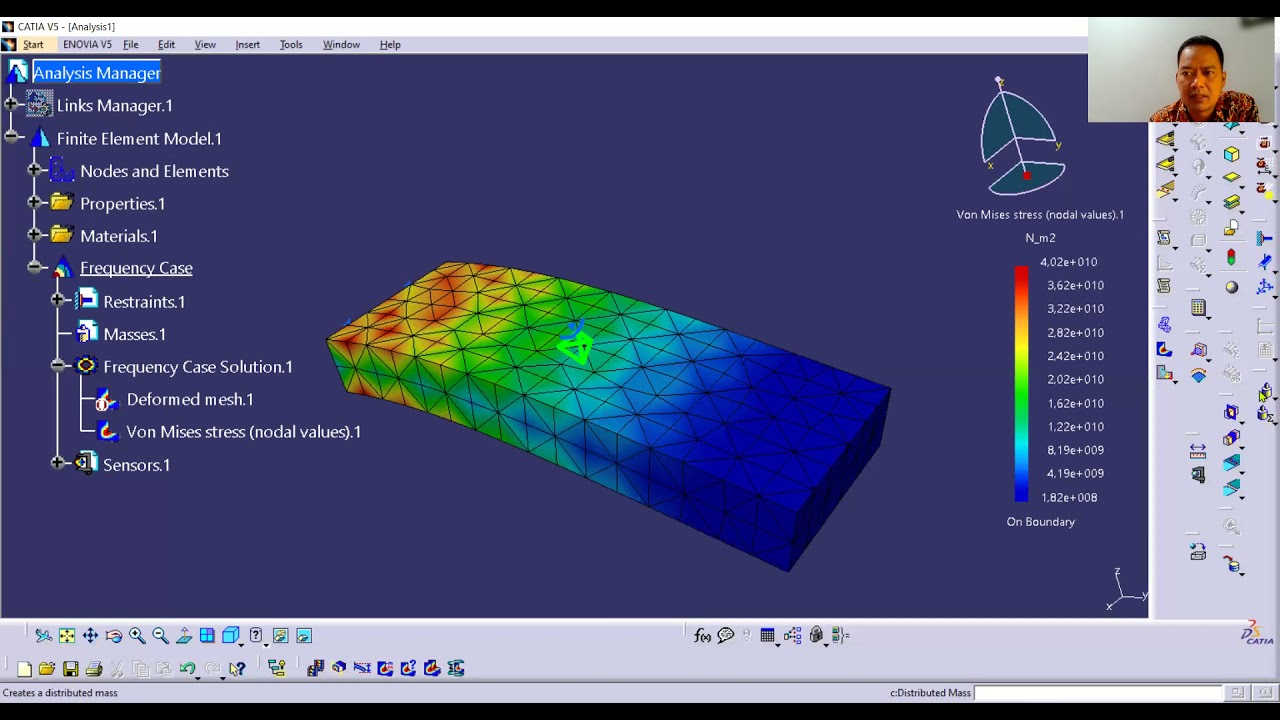Open the Knowledge Inspector icon
The height and width of the screenshot is (720, 1280).
792,635
